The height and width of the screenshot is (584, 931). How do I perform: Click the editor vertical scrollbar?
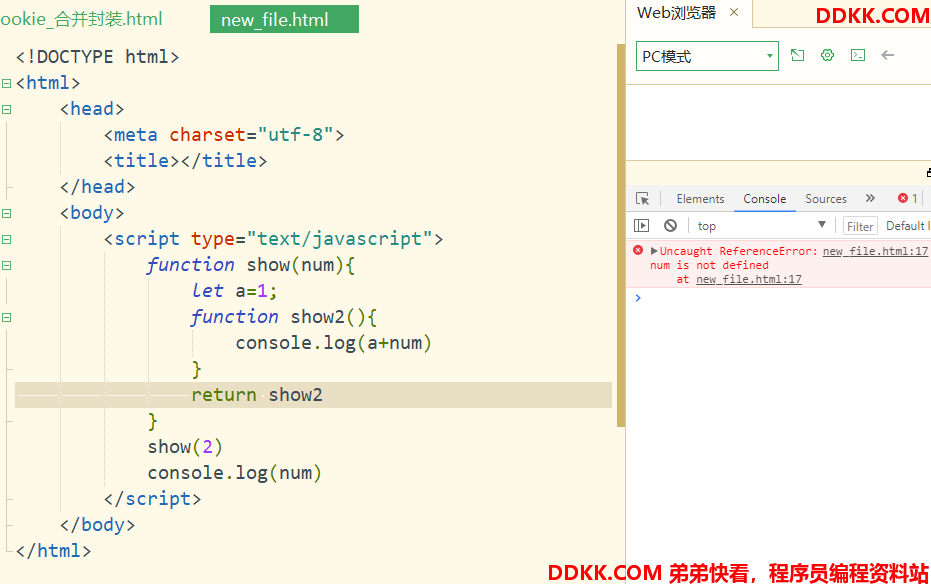pos(621,235)
